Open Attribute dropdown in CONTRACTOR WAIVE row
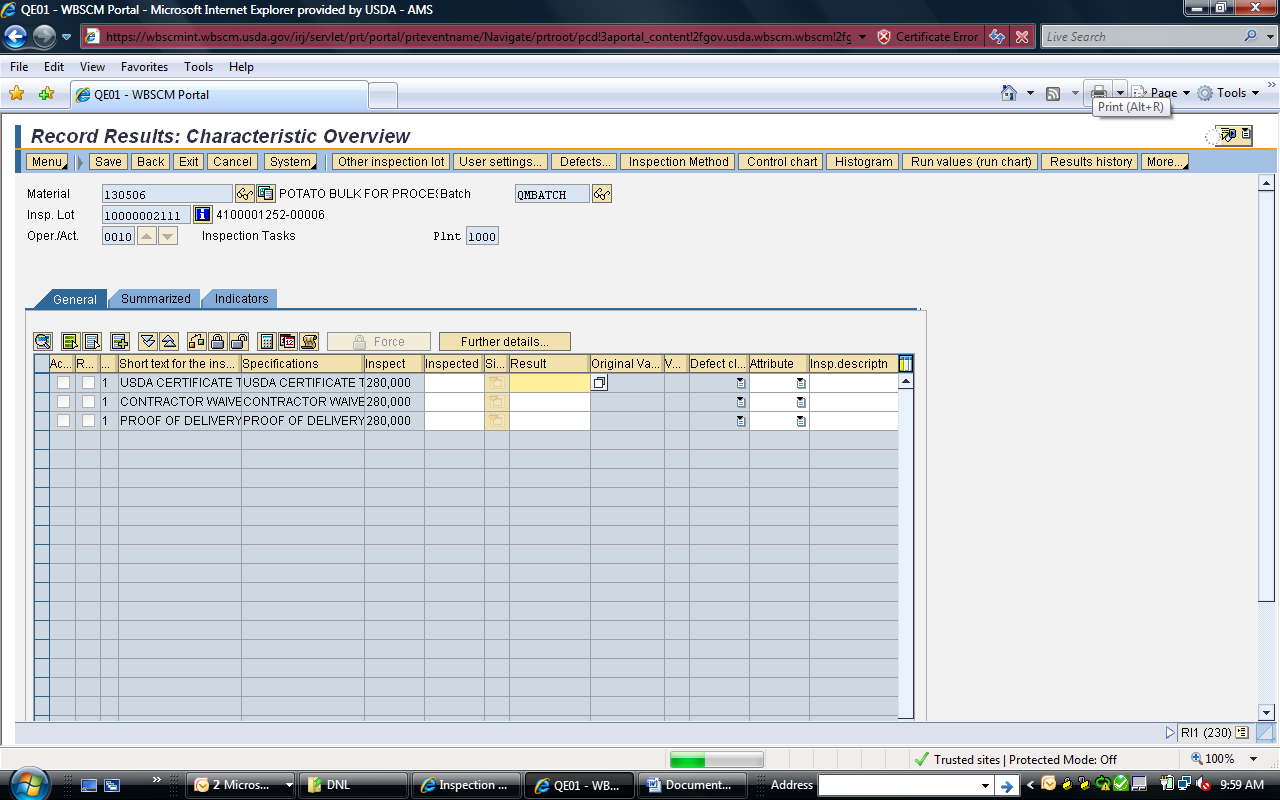The height and width of the screenshot is (800, 1280). 801,402
